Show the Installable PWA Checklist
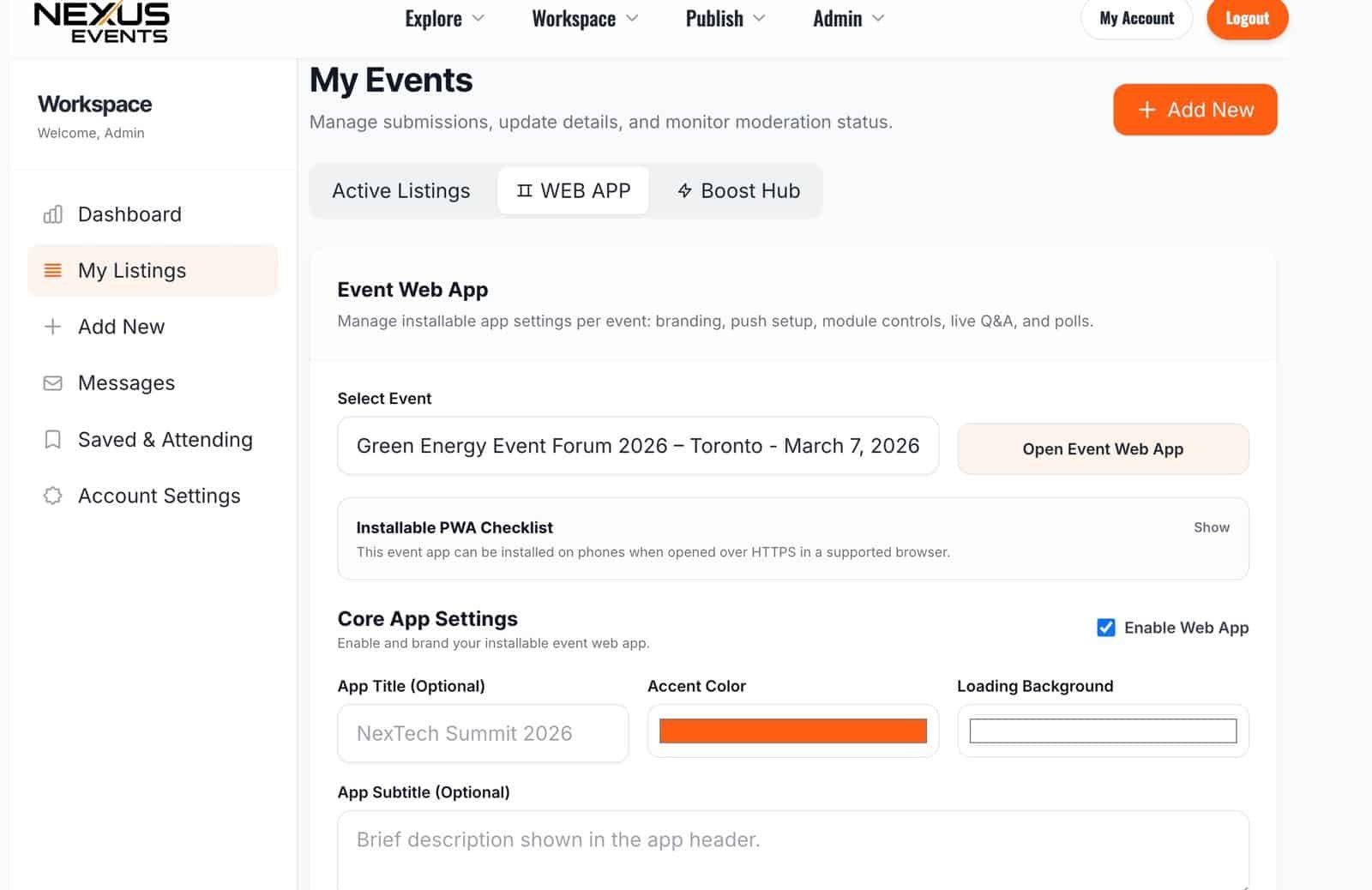Image resolution: width=1372 pixels, height=890 pixels. (x=1211, y=527)
